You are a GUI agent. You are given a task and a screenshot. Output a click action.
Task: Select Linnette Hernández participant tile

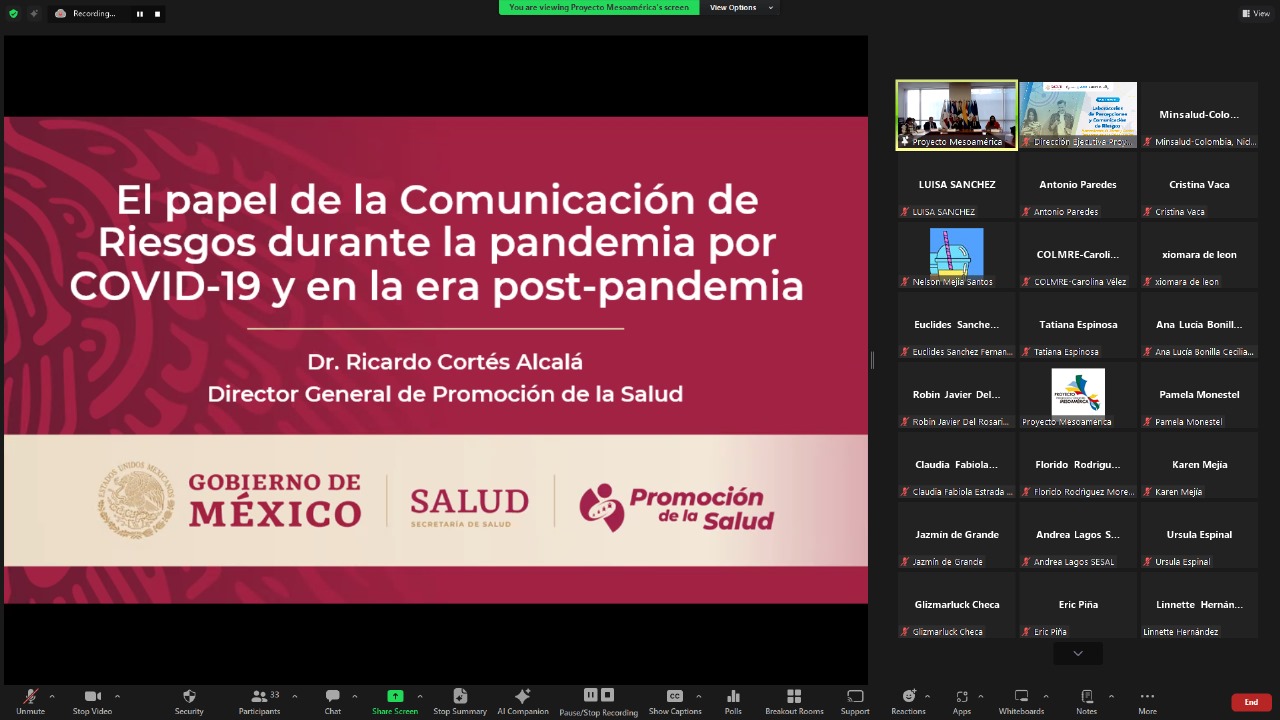click(x=1199, y=605)
